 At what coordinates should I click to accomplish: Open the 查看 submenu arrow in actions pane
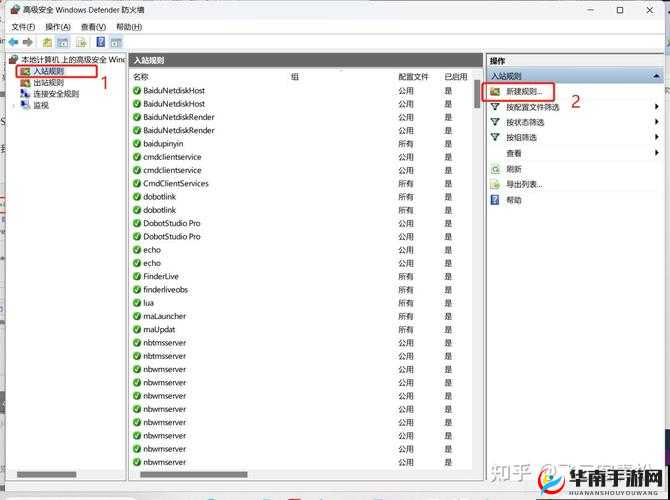tap(656, 153)
